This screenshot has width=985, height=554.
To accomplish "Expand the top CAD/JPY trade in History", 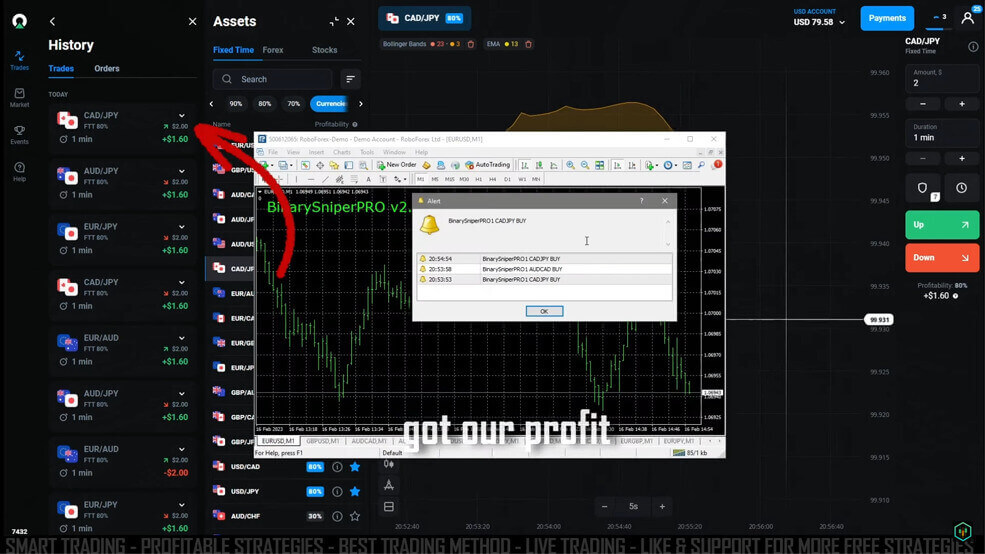I will click(182, 116).
